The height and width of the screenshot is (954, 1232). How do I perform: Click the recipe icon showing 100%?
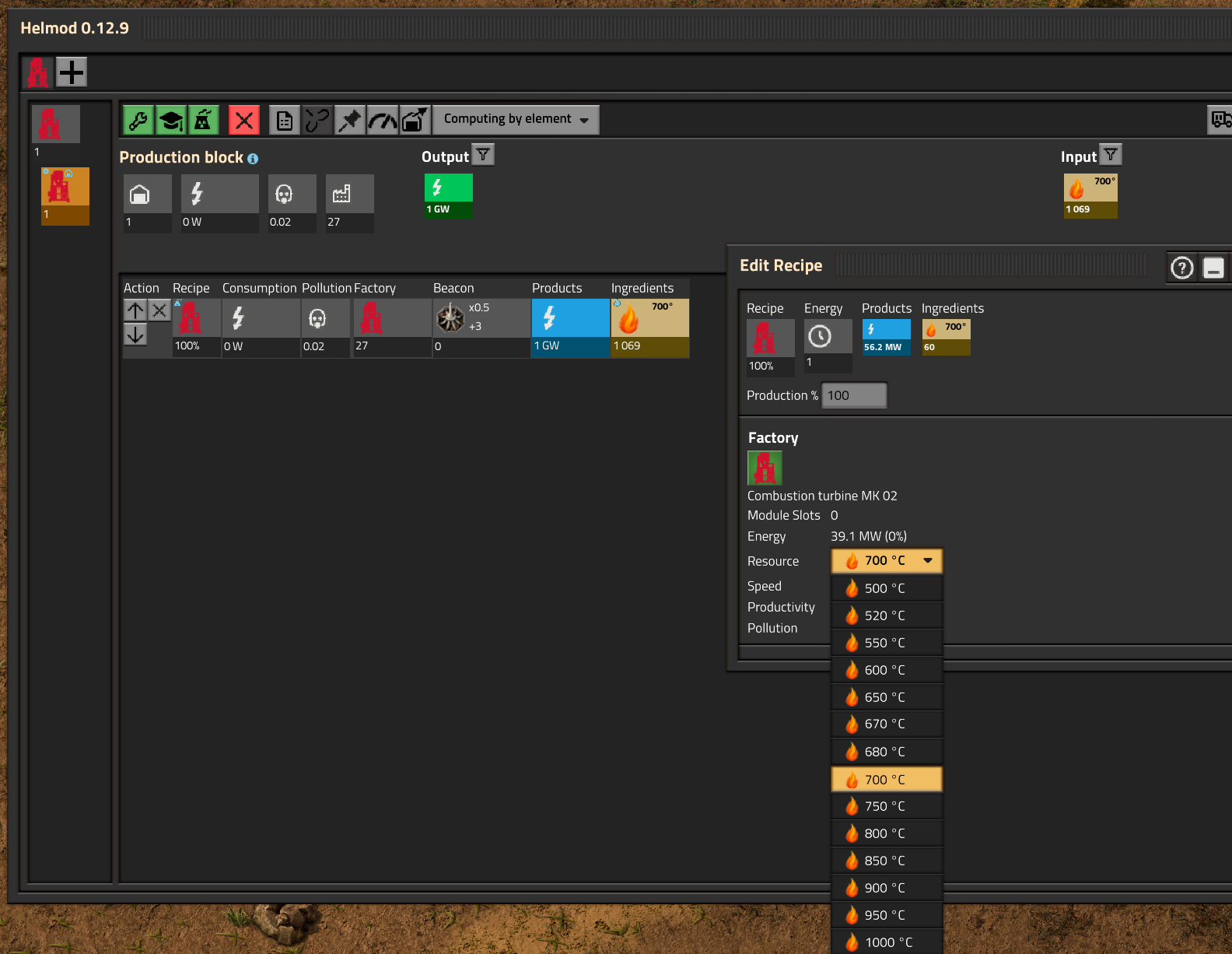pyautogui.click(x=197, y=328)
